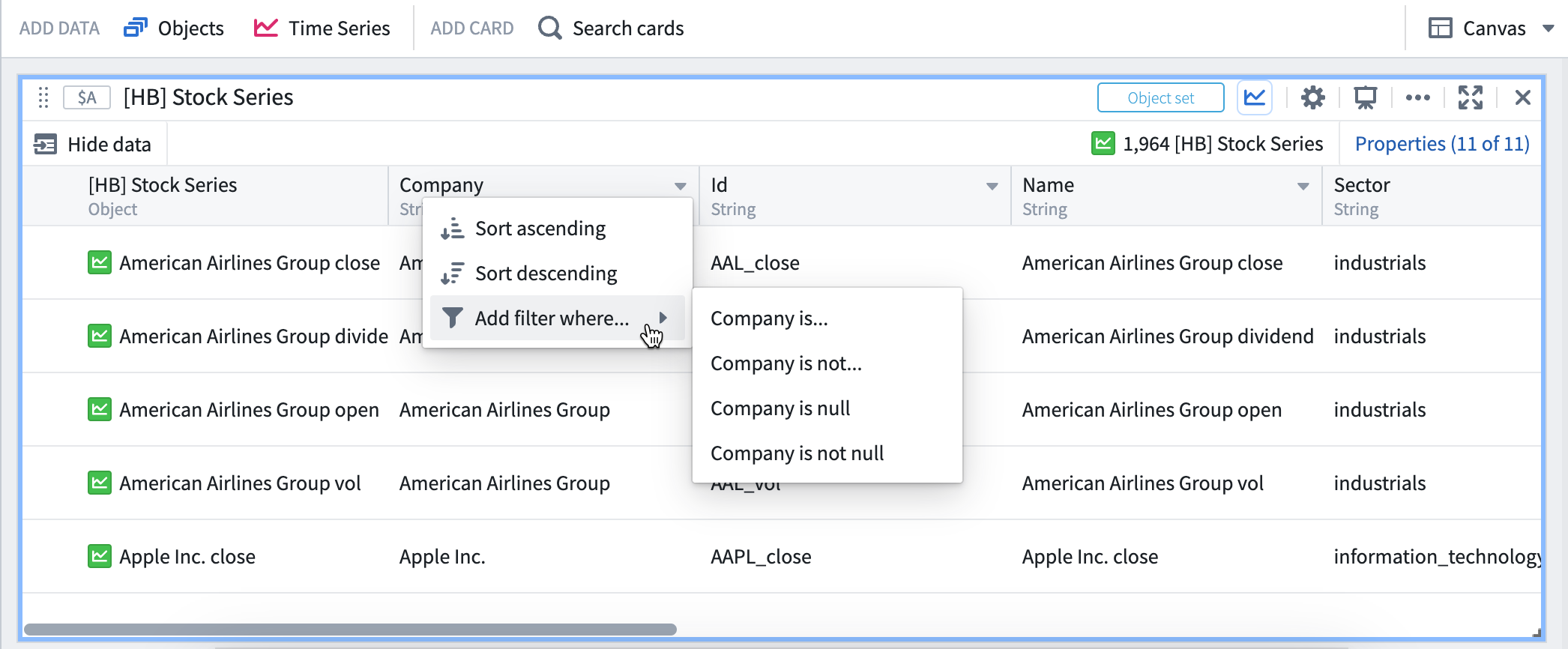Open the Company column dropdown arrow
1568x649 pixels.
coord(680,186)
